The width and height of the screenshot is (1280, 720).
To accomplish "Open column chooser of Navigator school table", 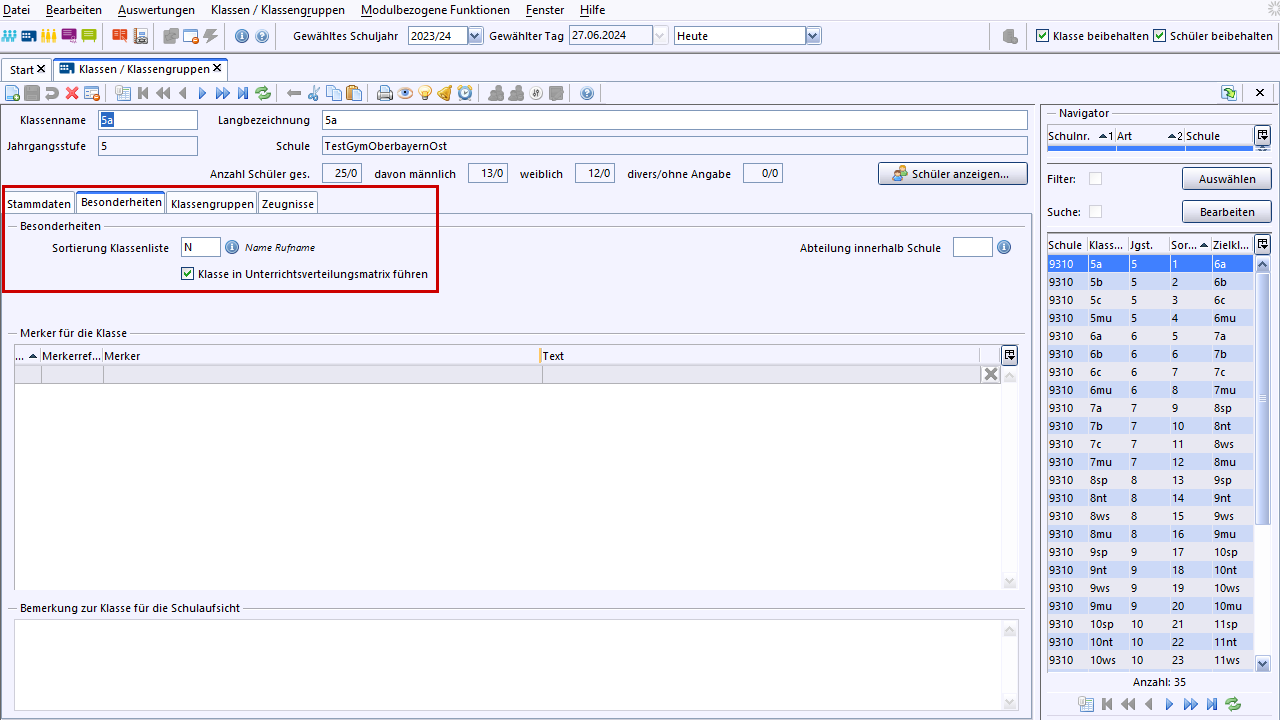I will coord(1263,135).
